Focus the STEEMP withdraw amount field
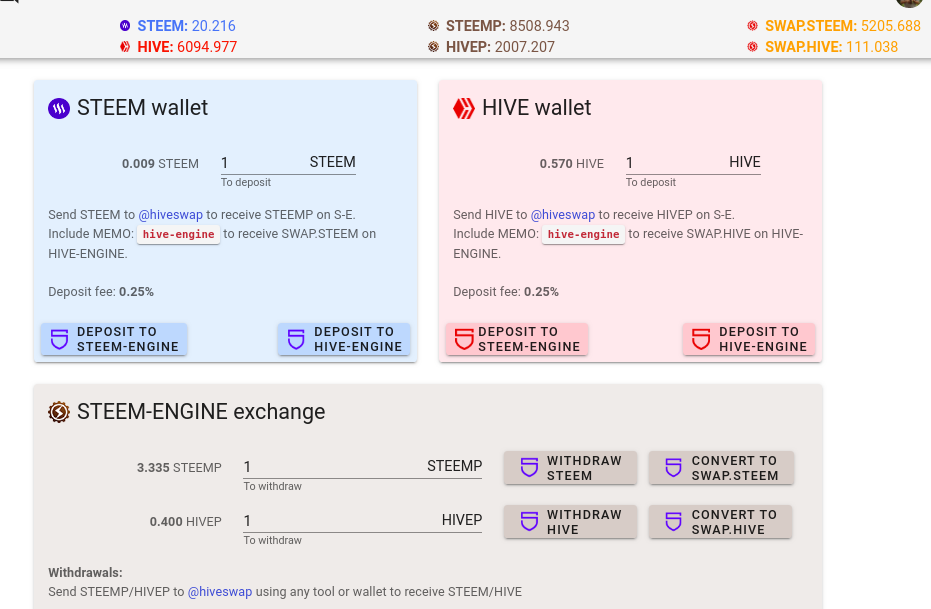This screenshot has width=931, height=609. pos(363,467)
